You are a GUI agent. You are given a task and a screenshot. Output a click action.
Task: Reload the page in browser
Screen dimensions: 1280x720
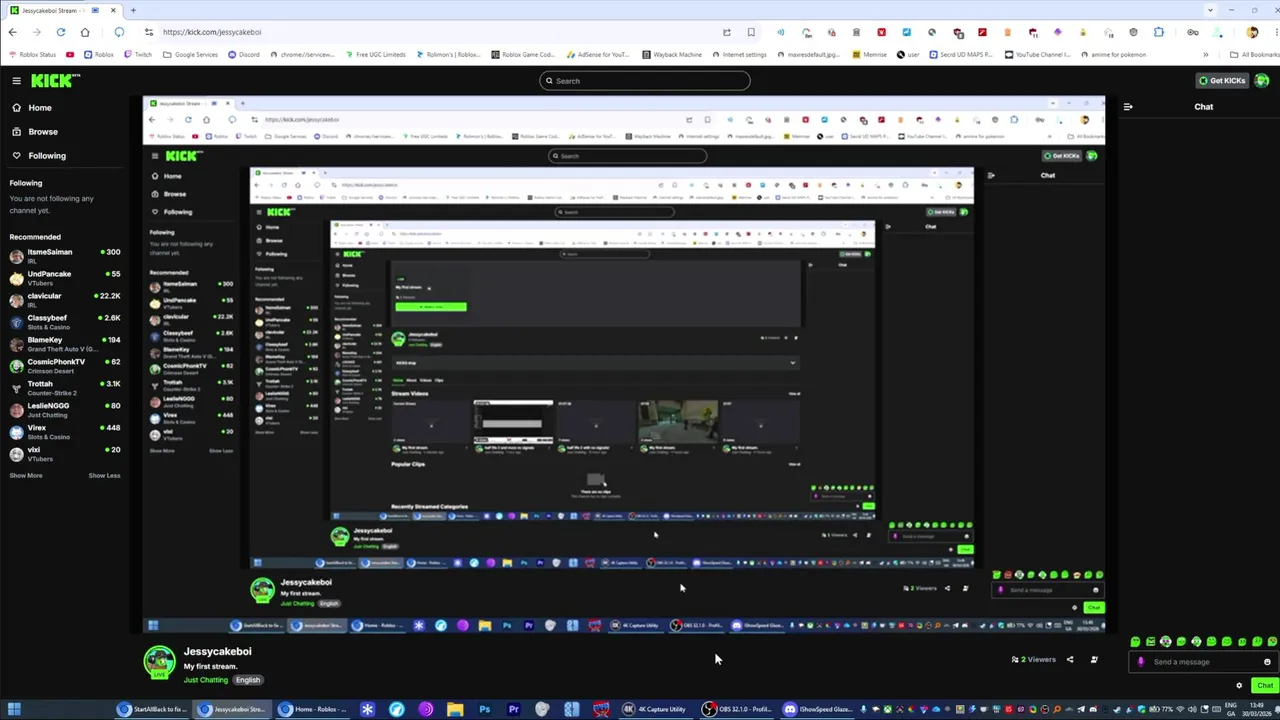tap(61, 32)
